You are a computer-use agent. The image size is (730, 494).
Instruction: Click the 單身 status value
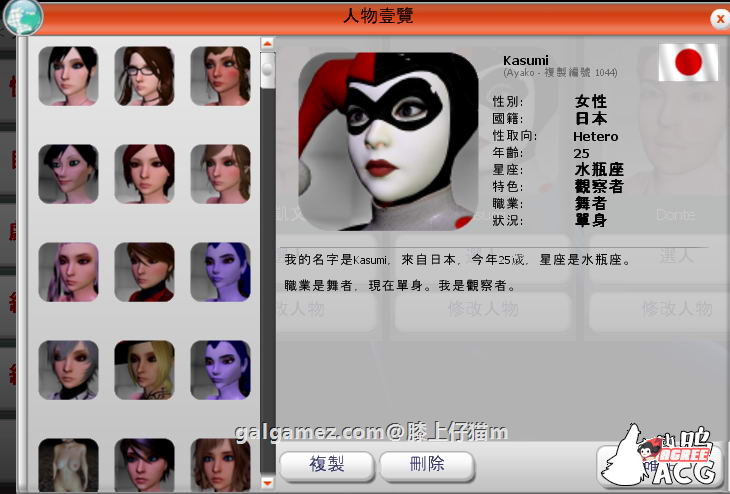click(590, 220)
